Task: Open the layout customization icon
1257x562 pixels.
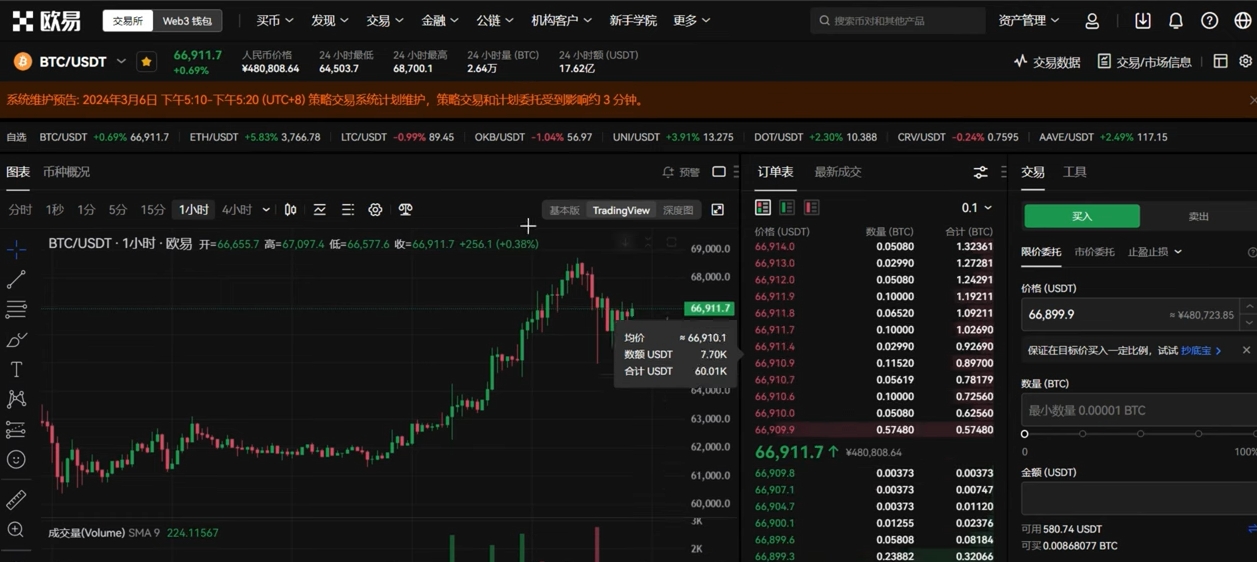Action: (1221, 61)
